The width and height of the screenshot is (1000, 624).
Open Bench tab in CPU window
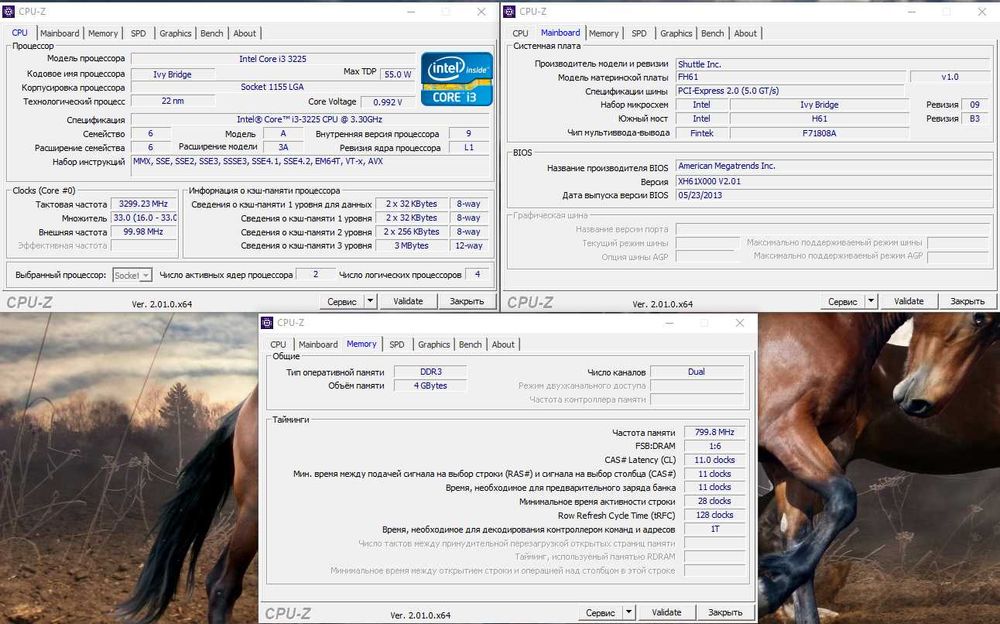[212, 33]
